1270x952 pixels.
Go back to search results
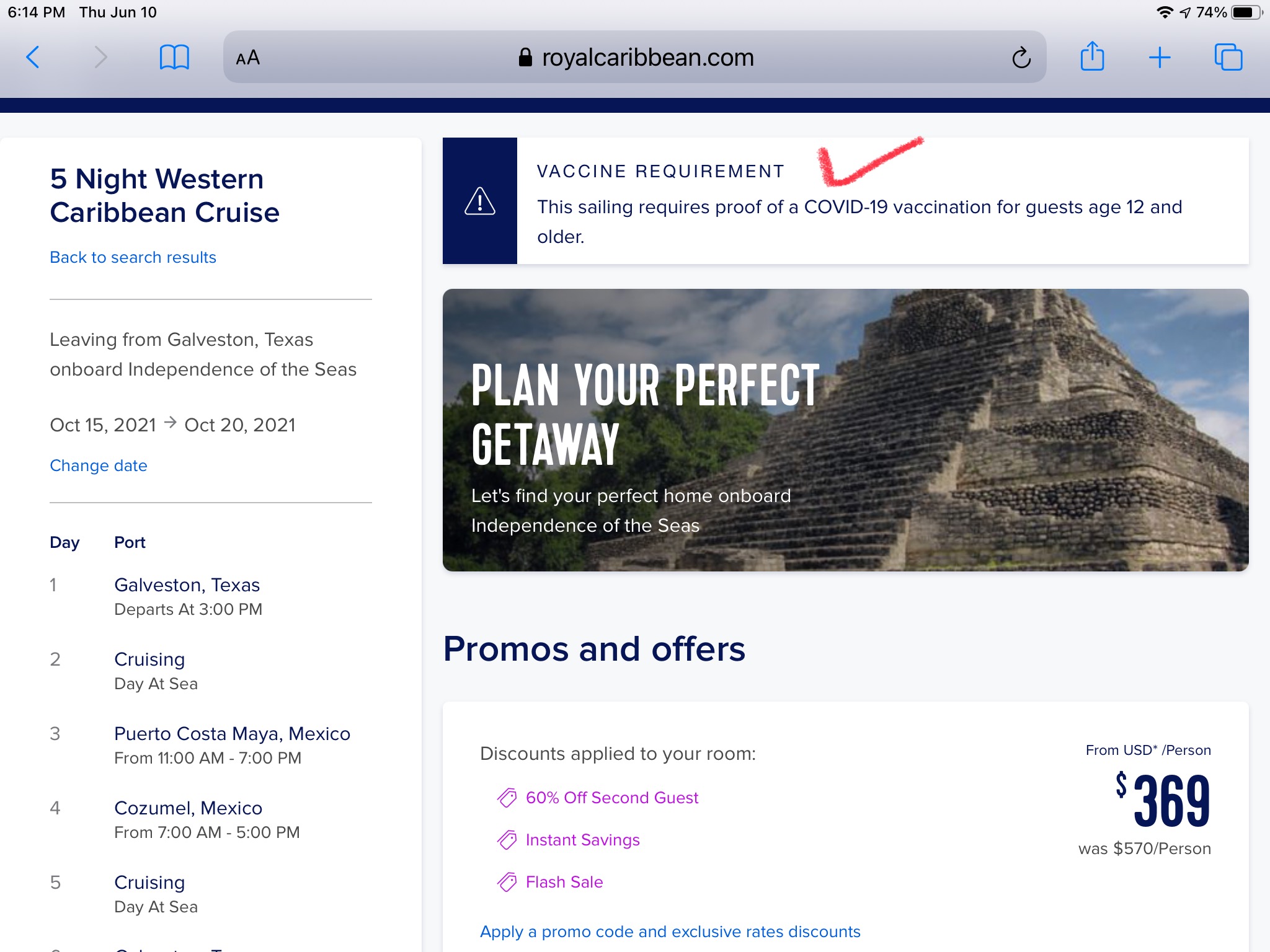coord(133,257)
